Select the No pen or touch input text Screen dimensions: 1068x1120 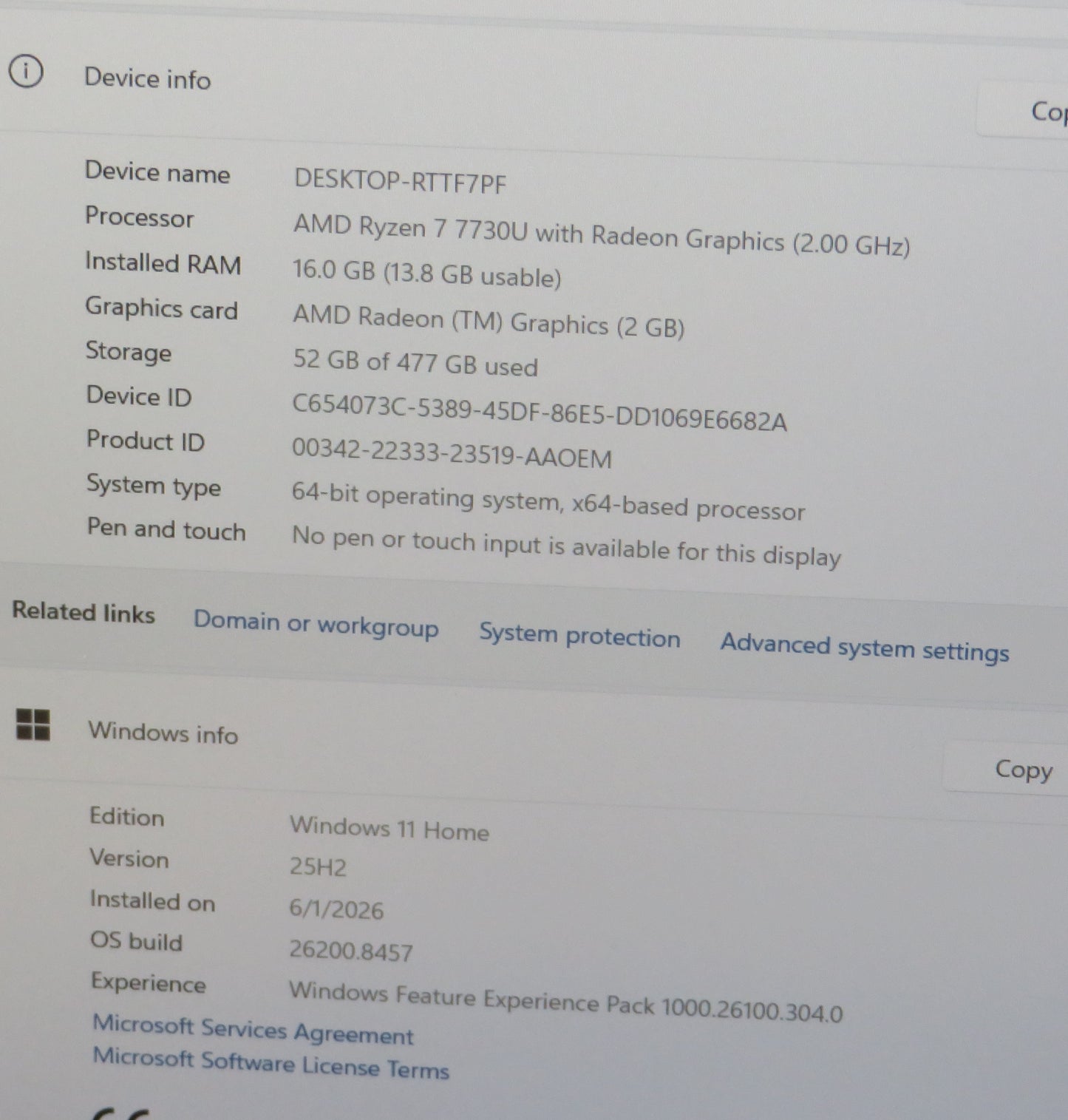tap(566, 546)
